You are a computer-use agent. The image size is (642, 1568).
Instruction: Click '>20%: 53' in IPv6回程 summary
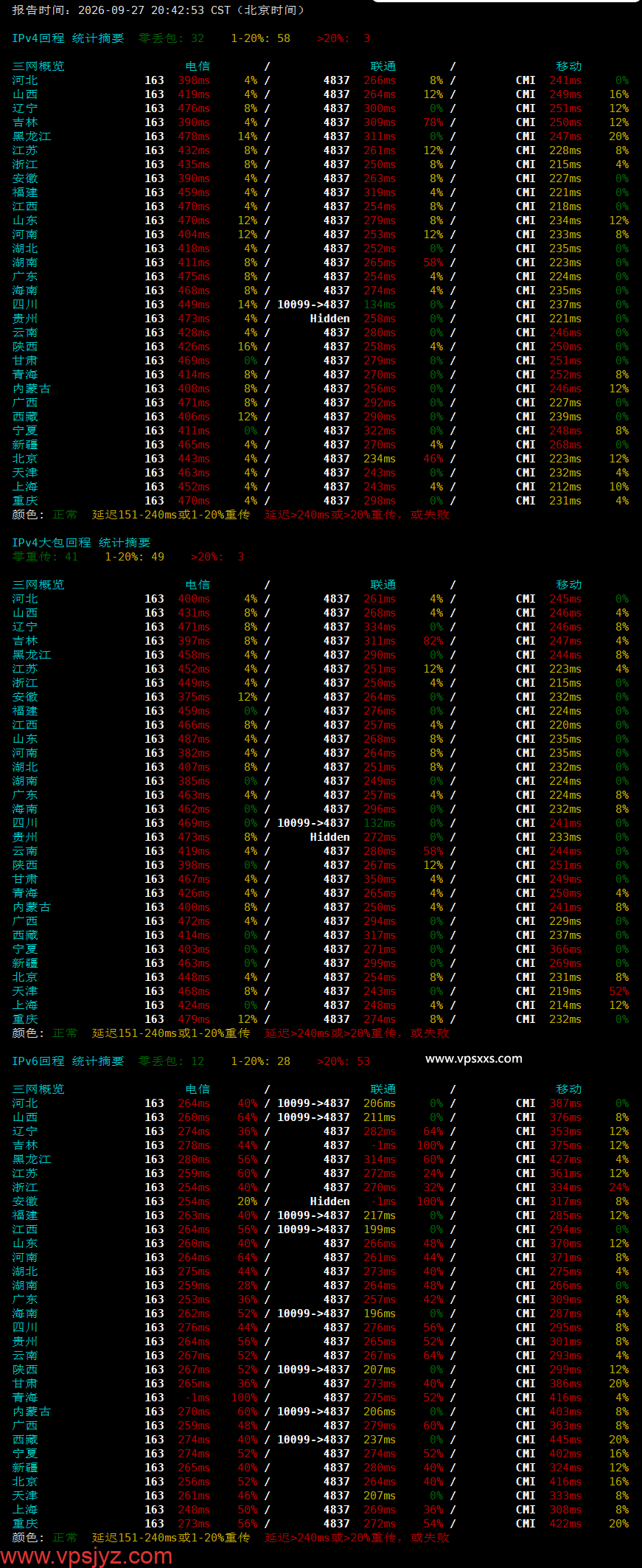pos(343,1061)
